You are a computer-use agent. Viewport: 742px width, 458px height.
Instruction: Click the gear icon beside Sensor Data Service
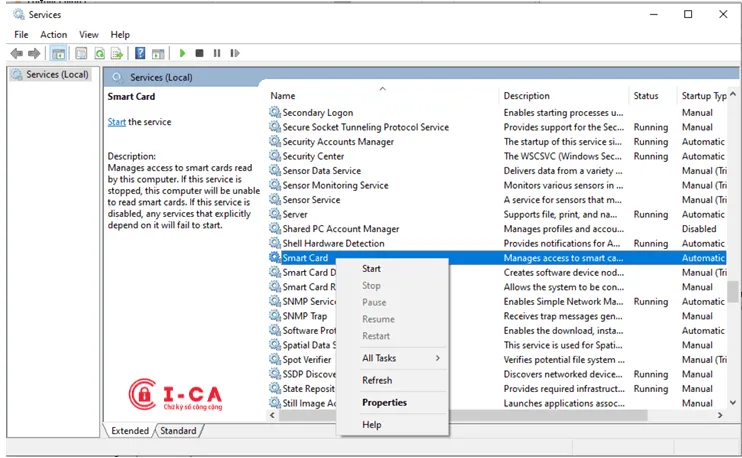click(x=275, y=170)
